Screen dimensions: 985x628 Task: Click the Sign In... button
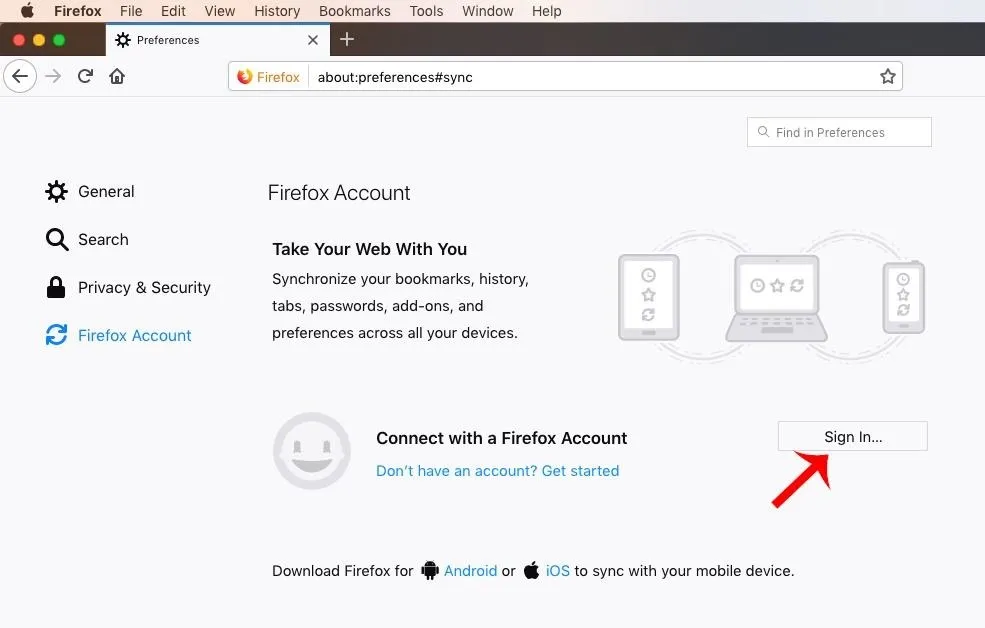click(852, 436)
